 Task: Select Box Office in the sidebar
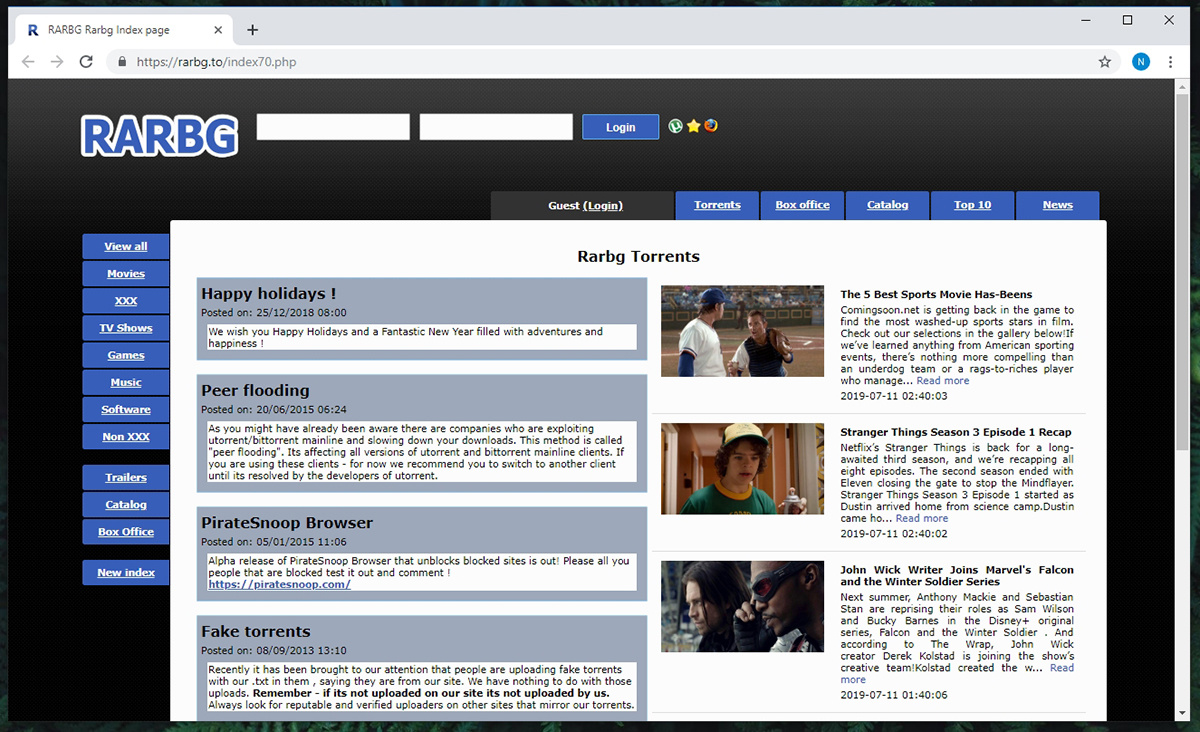[126, 532]
